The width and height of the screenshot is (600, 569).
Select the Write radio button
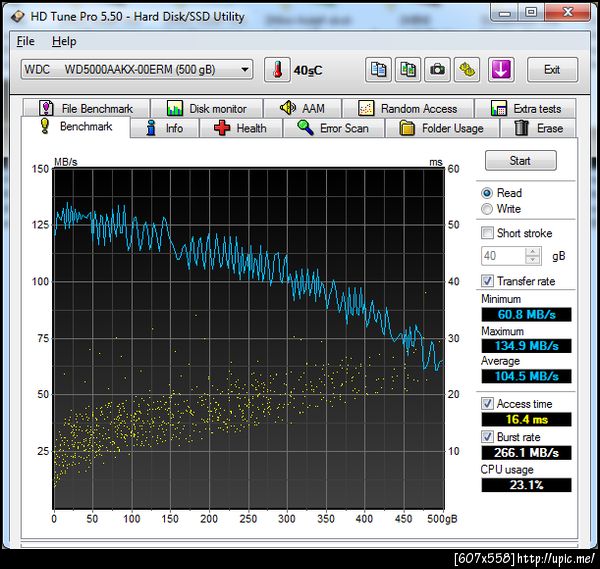coord(487,209)
